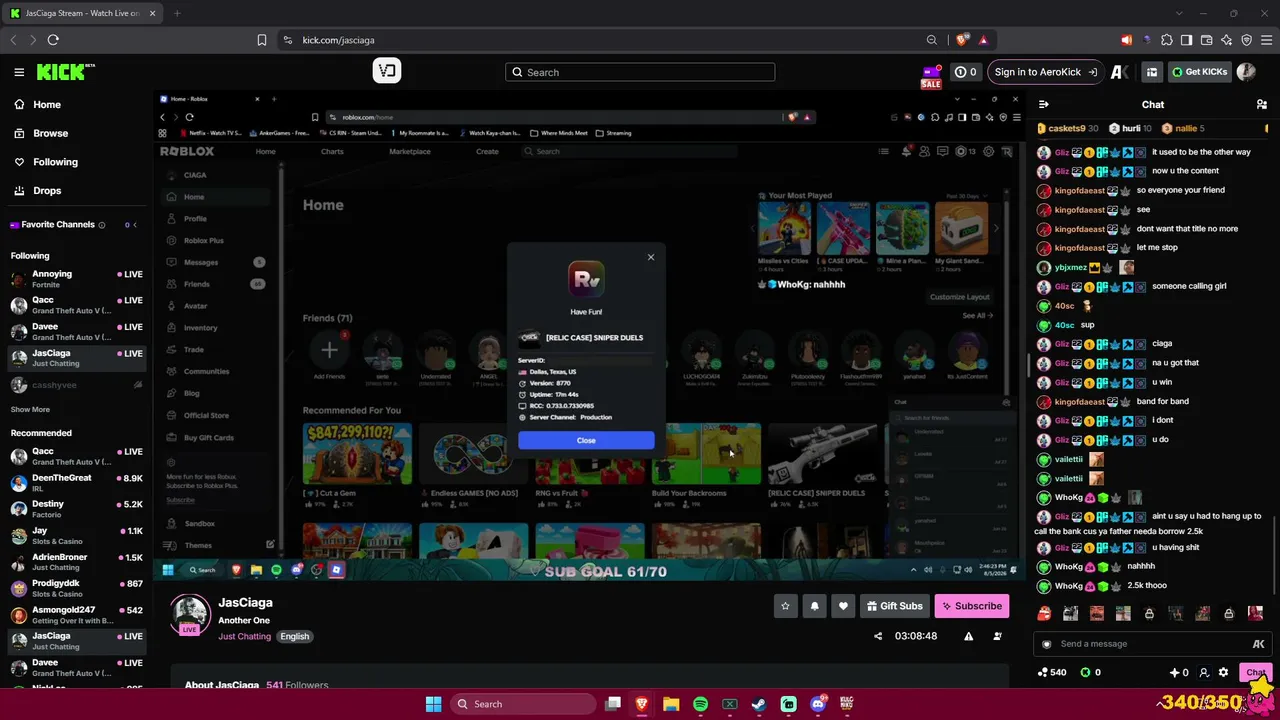Open the user profile avatar menu
Viewport: 1280px width, 720px height.
point(1246,72)
